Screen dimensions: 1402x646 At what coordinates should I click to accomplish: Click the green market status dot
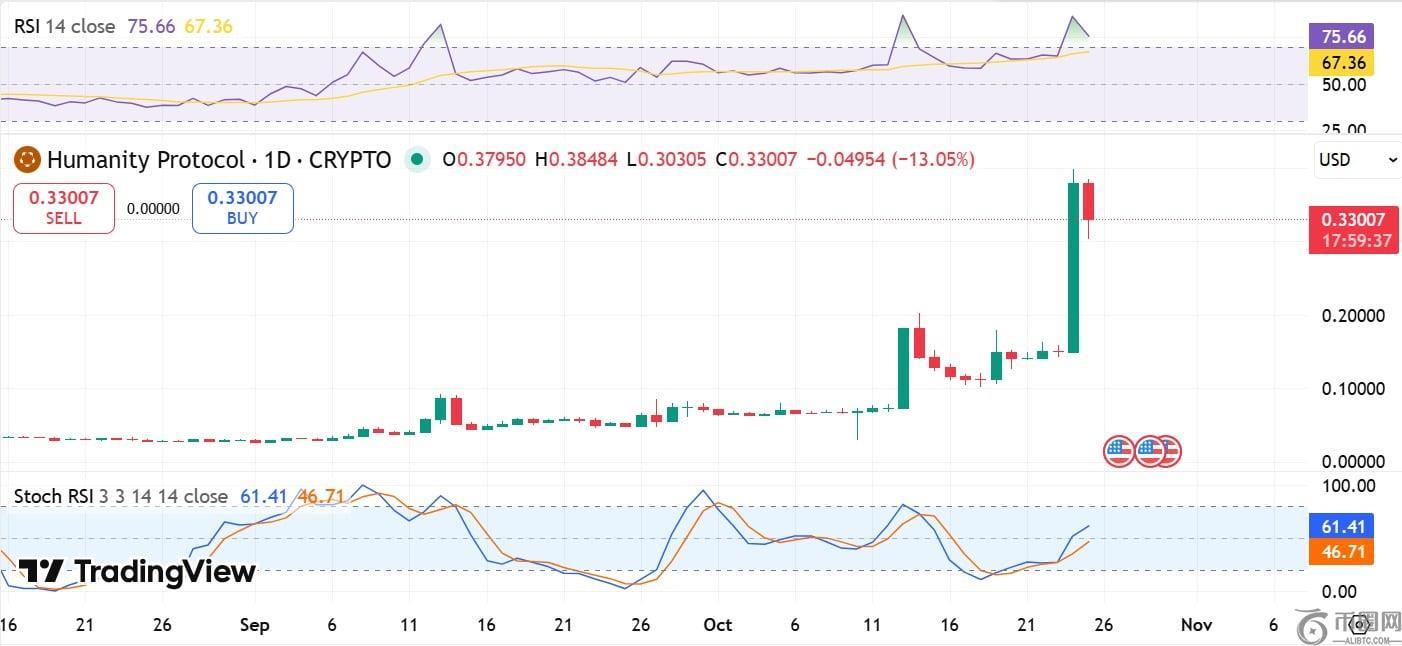(416, 160)
